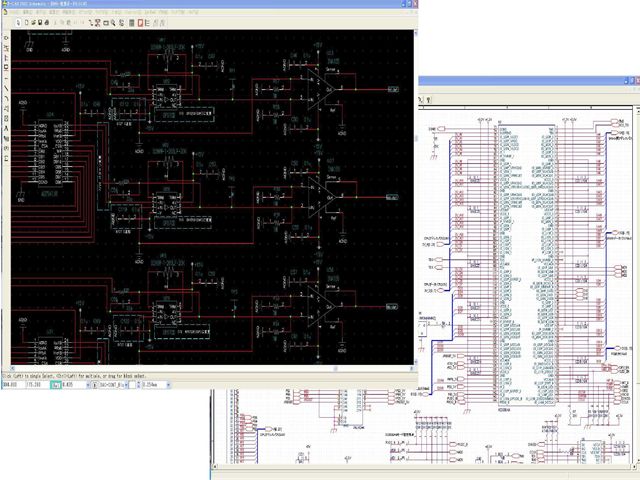The height and width of the screenshot is (480, 640).
Task: Select the top output port on the right
Action: click(393, 89)
